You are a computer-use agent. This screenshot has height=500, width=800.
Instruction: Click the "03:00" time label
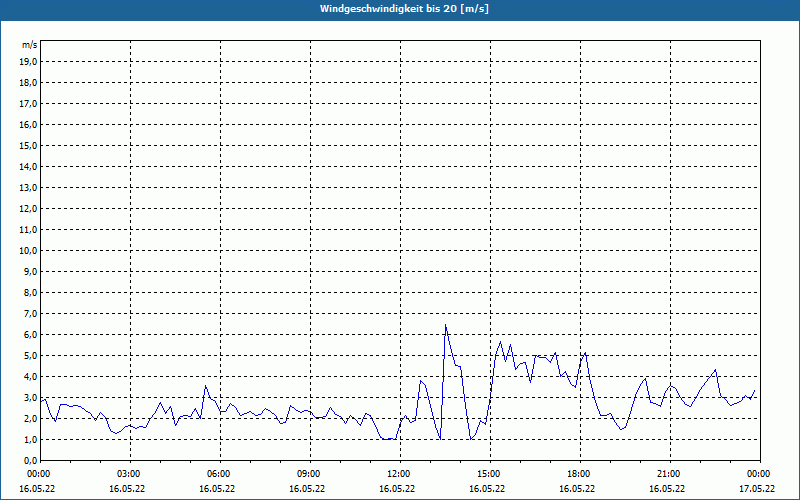131,474
